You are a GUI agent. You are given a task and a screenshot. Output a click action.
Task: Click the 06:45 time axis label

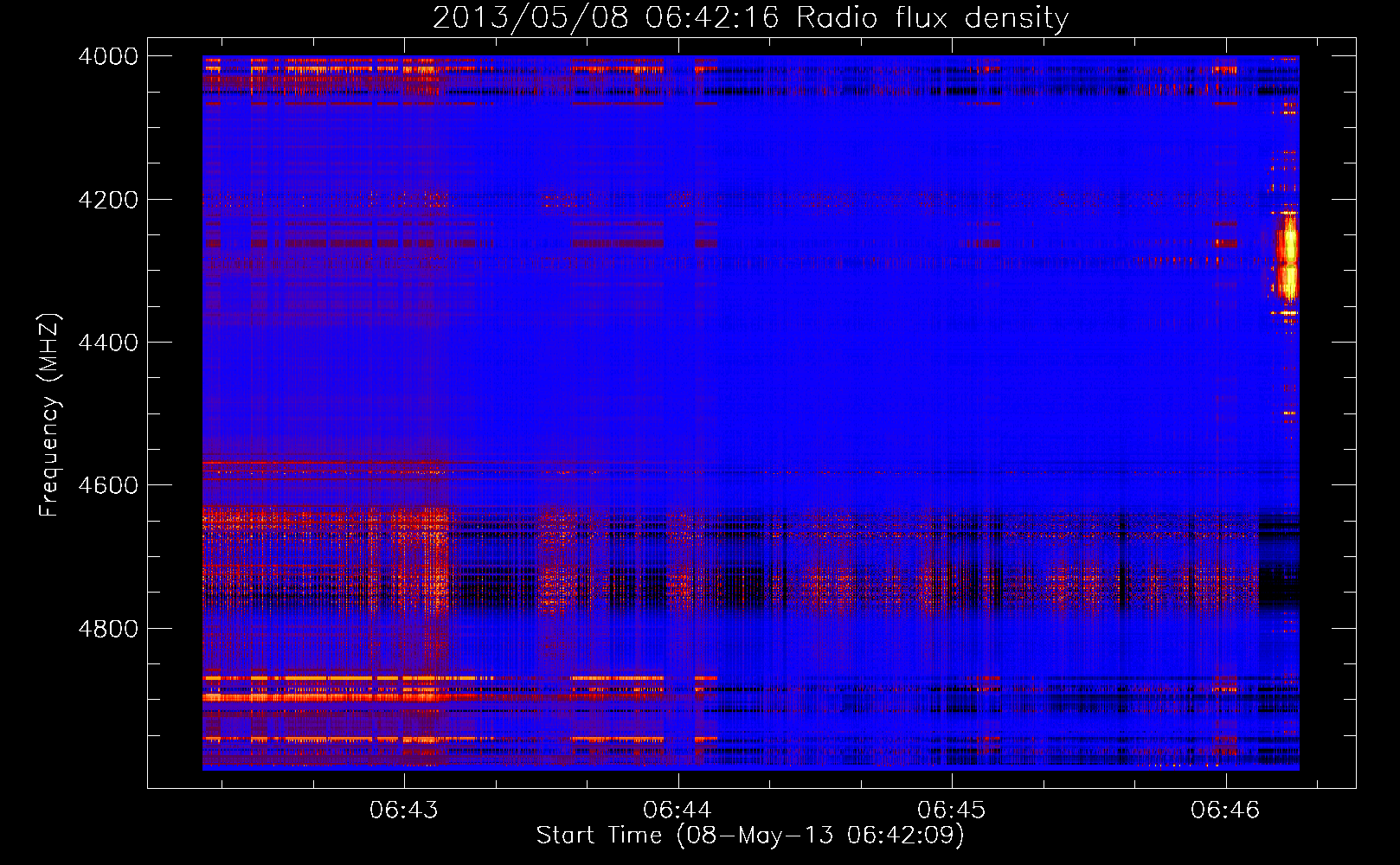tap(952, 811)
